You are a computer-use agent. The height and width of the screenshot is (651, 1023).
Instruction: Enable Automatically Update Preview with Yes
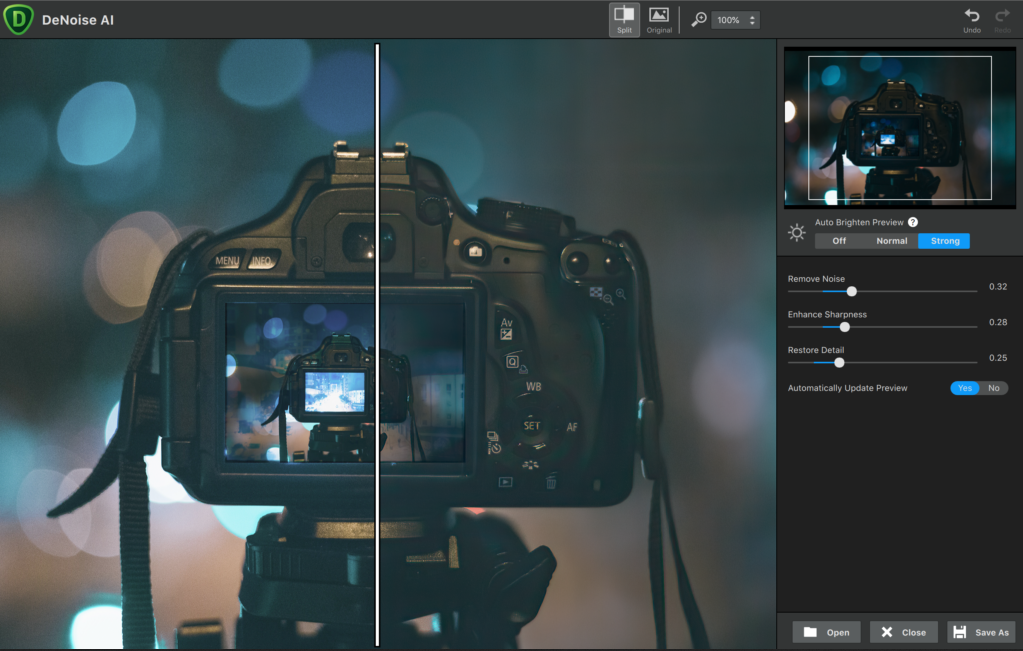tap(965, 388)
